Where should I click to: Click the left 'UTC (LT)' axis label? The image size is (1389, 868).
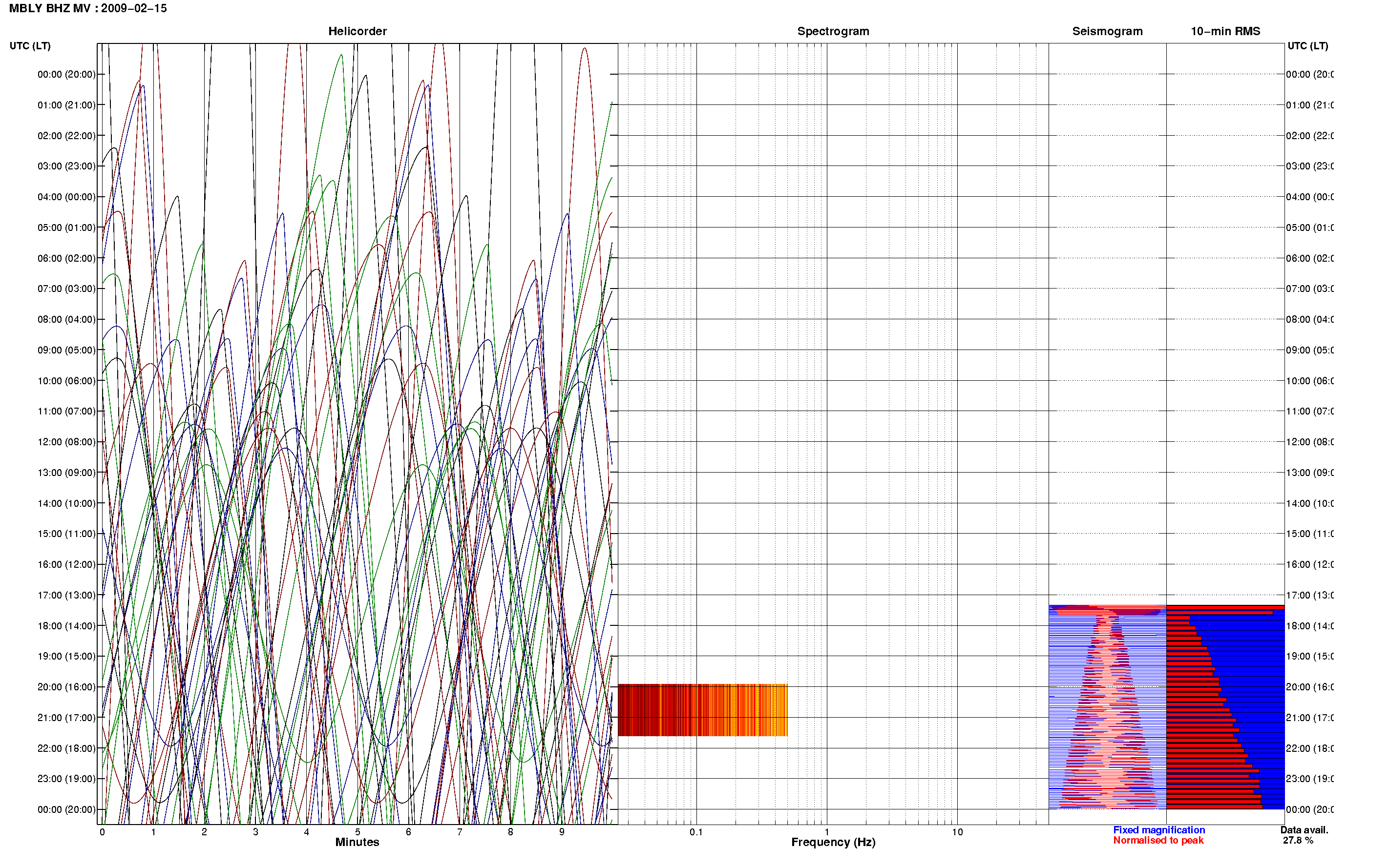(x=30, y=45)
